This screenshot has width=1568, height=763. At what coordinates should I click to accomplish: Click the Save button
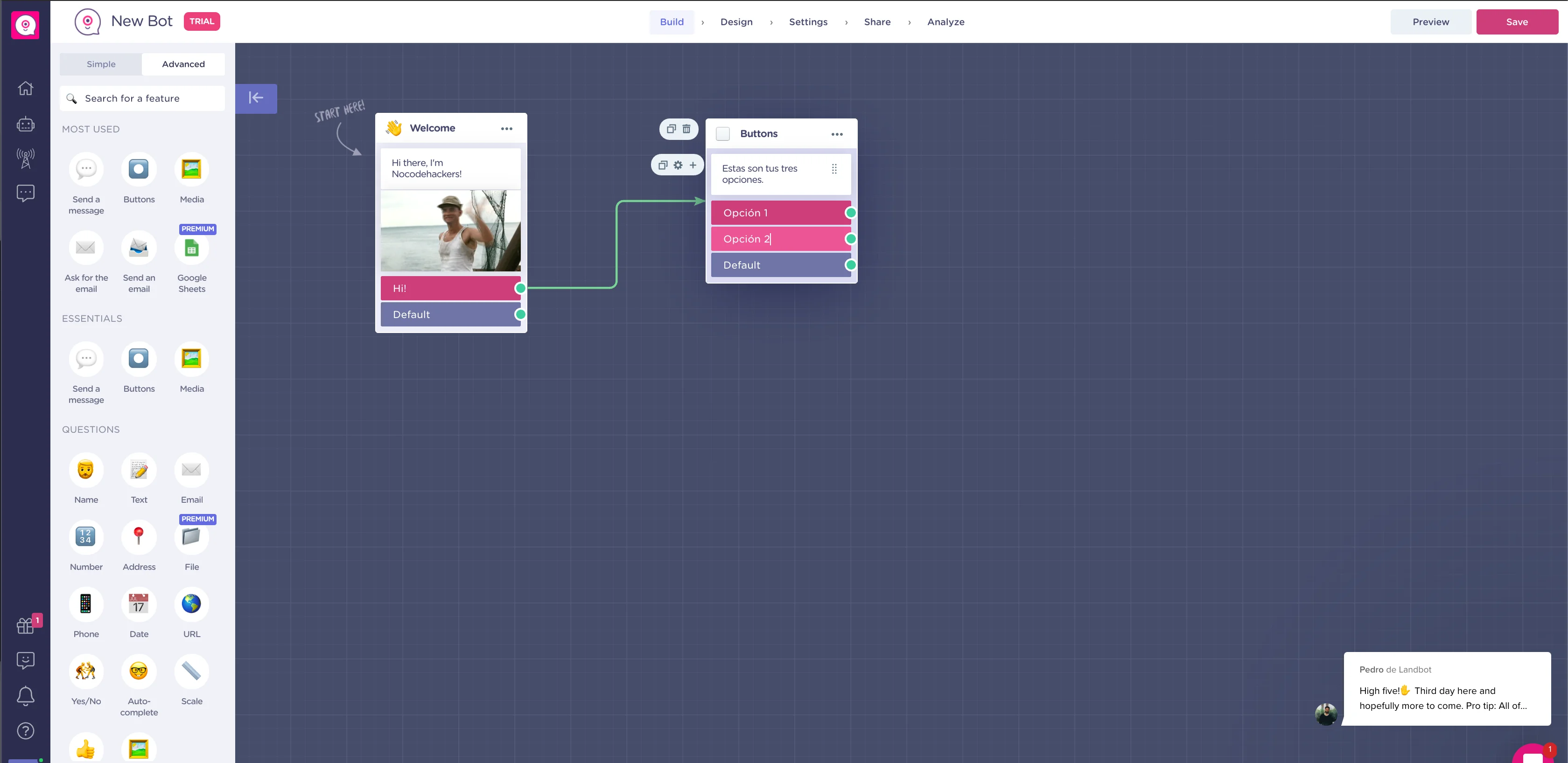(1516, 22)
